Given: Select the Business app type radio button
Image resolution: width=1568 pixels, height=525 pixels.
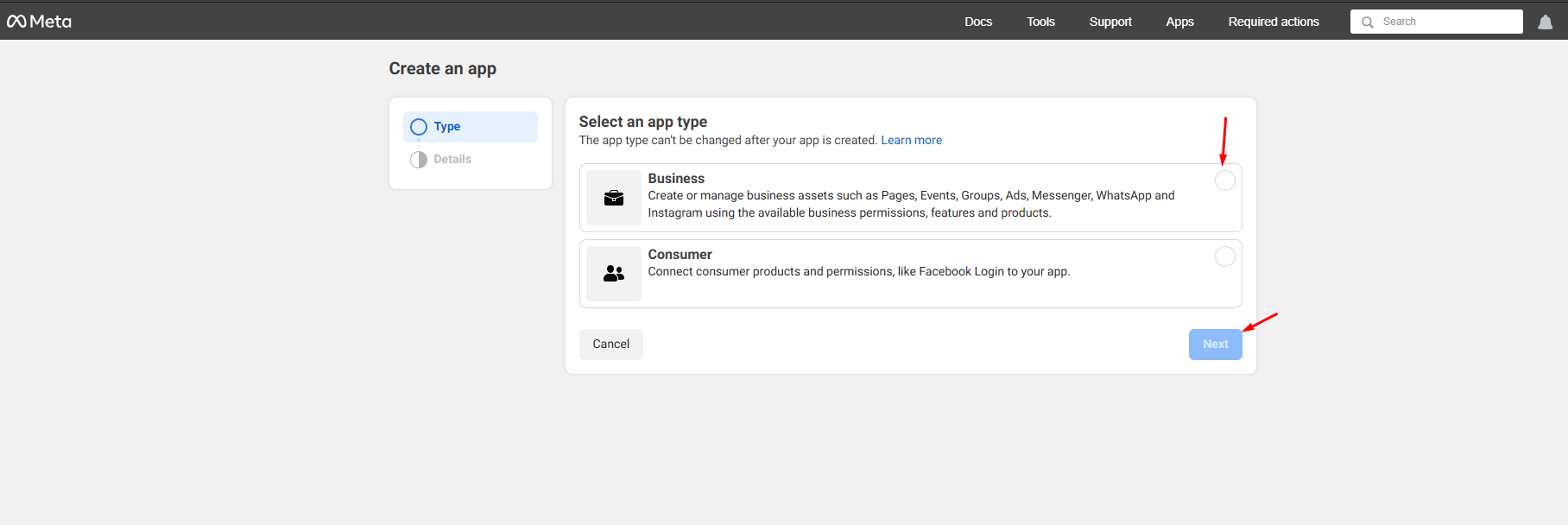Looking at the screenshot, I should click(x=1224, y=180).
